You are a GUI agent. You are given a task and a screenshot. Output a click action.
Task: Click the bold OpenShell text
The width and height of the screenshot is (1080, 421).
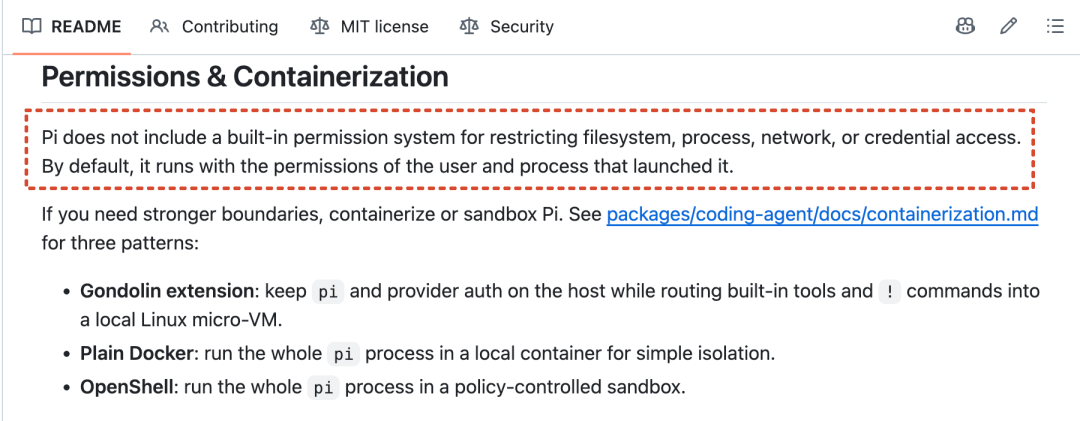(x=127, y=387)
